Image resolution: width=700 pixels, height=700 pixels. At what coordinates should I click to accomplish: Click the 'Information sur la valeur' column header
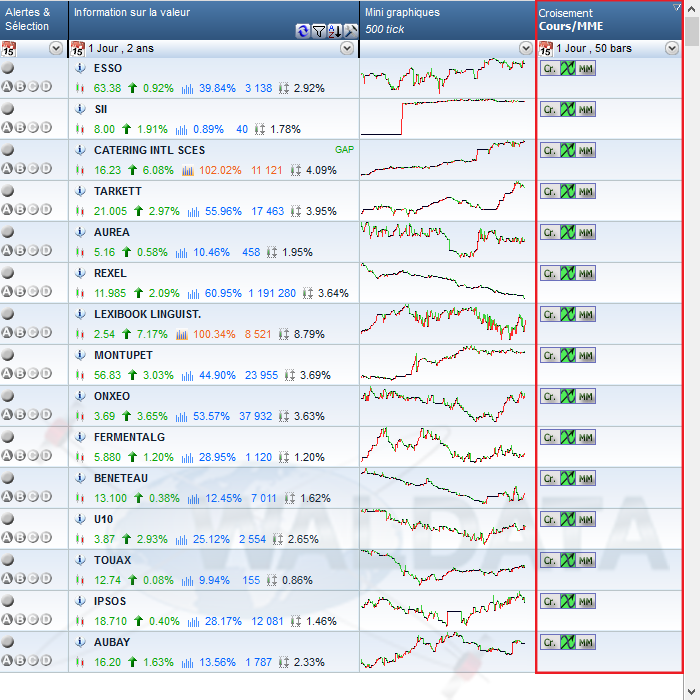pos(214,20)
